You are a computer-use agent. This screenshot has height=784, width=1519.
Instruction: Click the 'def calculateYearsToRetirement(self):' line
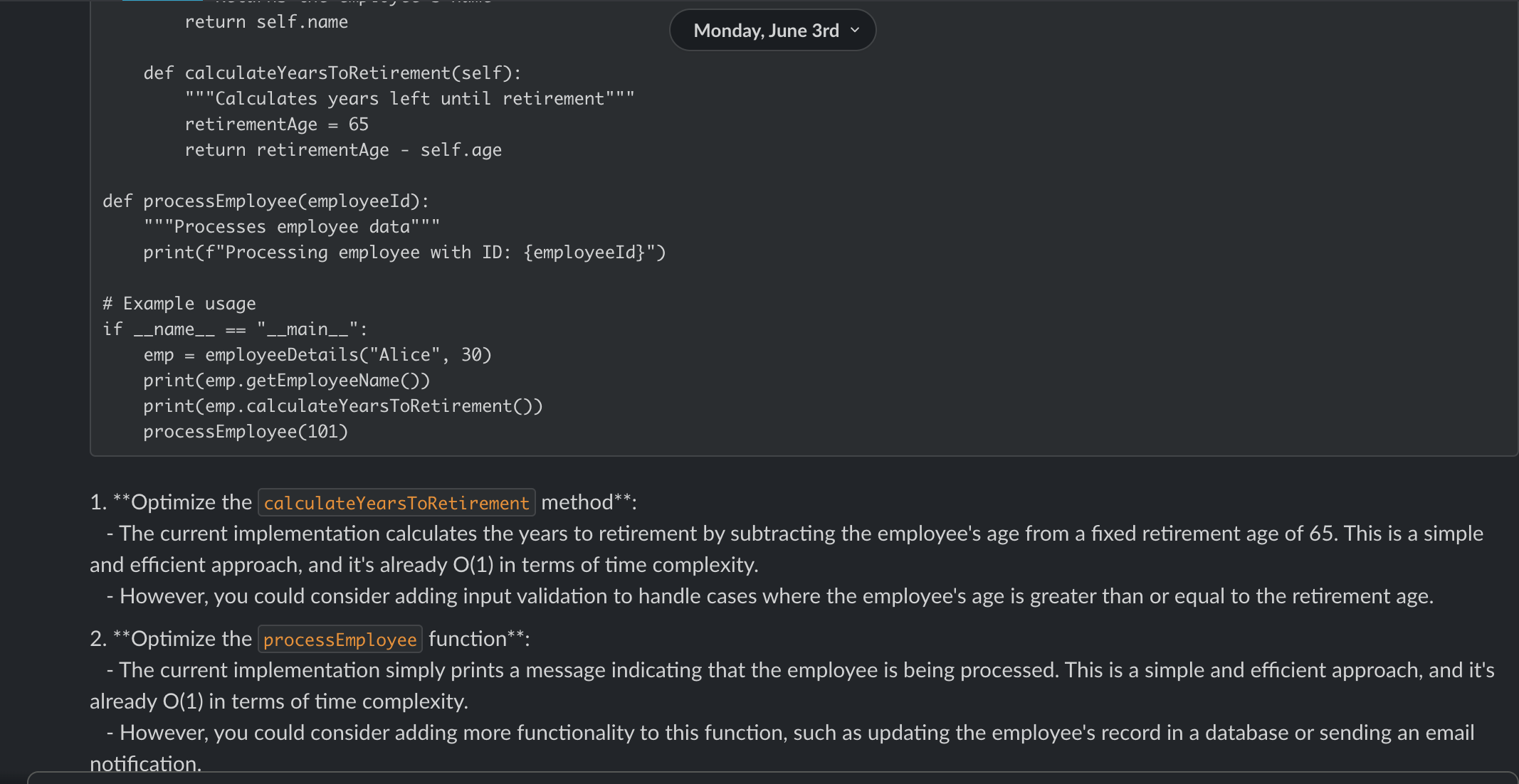coord(332,73)
